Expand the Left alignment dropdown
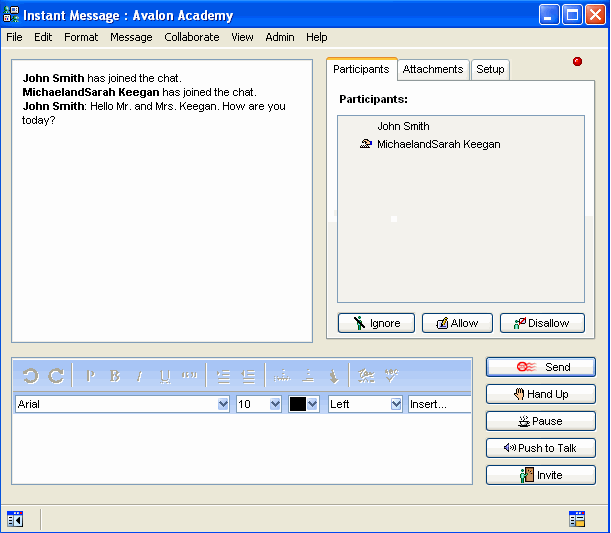 point(394,404)
